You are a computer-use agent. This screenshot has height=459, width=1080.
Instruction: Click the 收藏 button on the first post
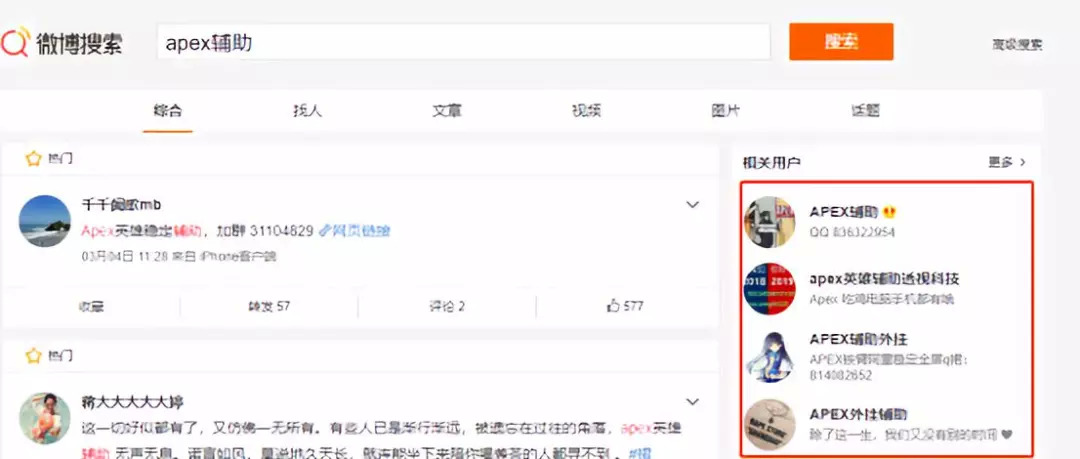point(91,306)
